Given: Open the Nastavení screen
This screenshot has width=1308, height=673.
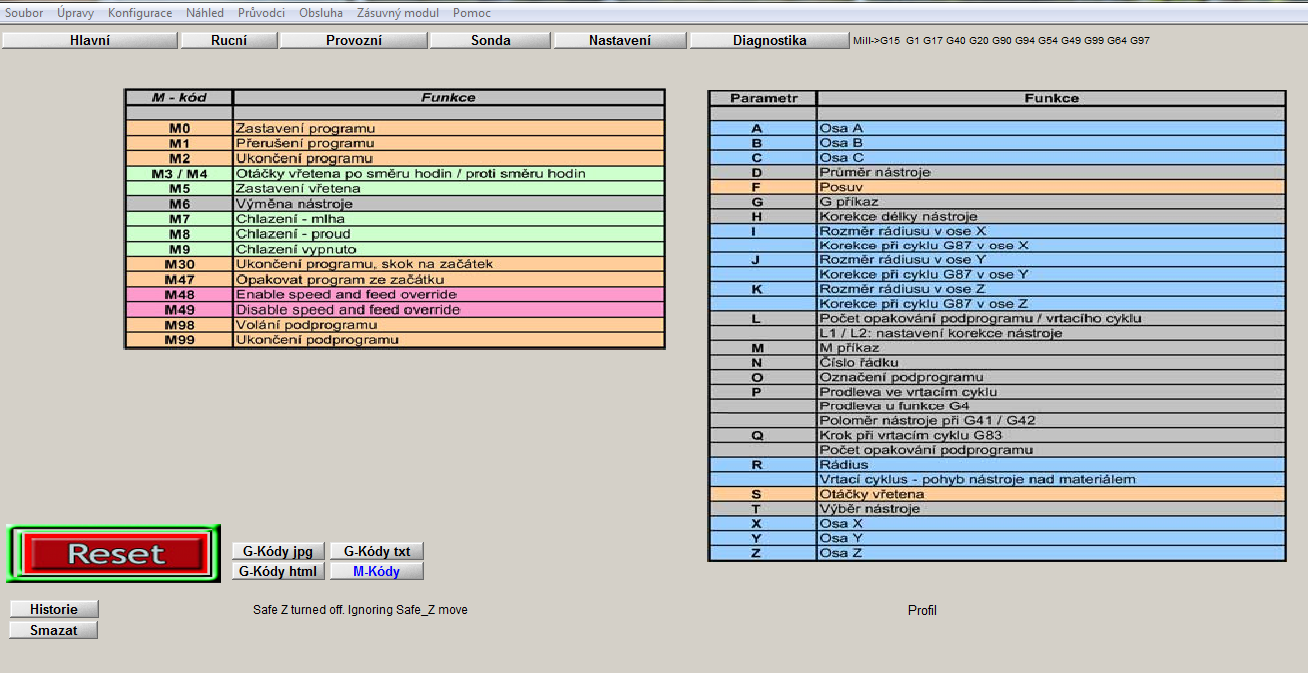Looking at the screenshot, I should (620, 41).
